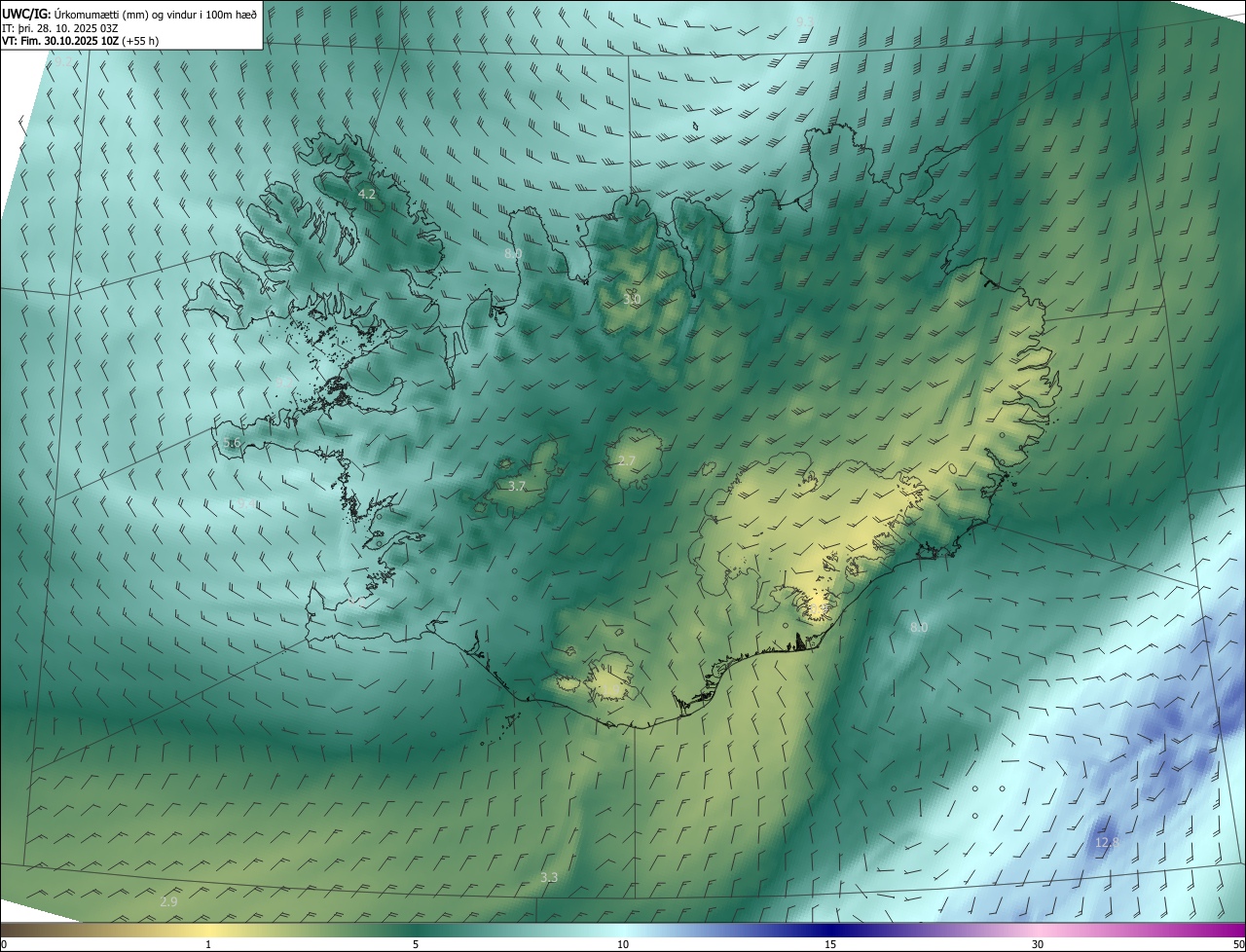Click the "IT: þri. 28. 10. 2025 03Z" line
Screen dimensions: 1246x952
(60, 27)
